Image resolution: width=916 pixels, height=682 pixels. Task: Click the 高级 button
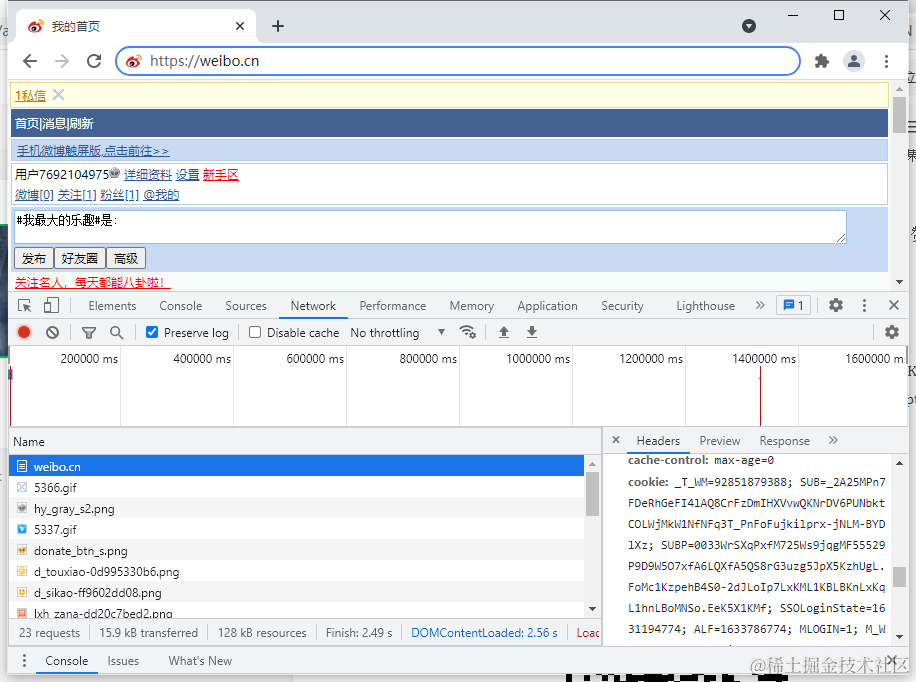126,258
